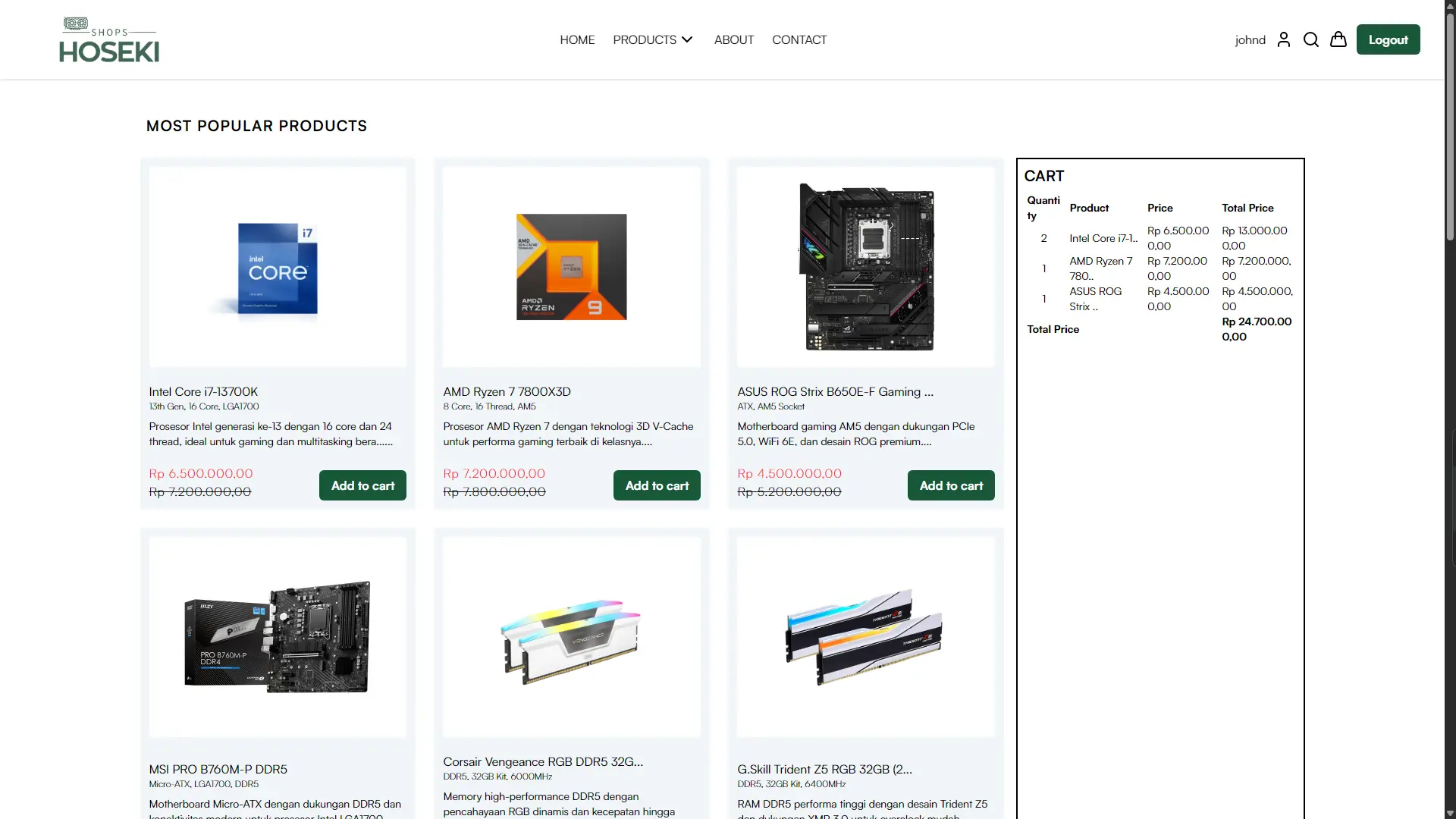This screenshot has height=819, width=1456.
Task: Select AMD Ryzen 7 row in cart
Action: [x=1160, y=268]
